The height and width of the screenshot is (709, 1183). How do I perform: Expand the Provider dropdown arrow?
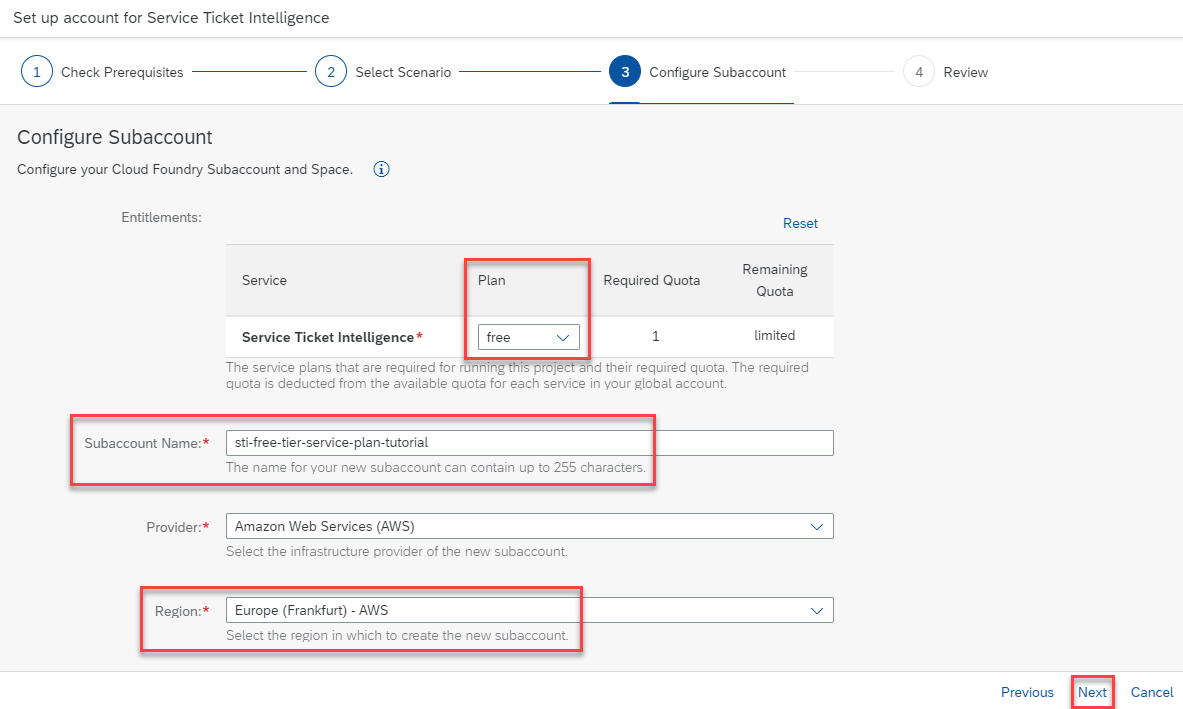(x=816, y=526)
